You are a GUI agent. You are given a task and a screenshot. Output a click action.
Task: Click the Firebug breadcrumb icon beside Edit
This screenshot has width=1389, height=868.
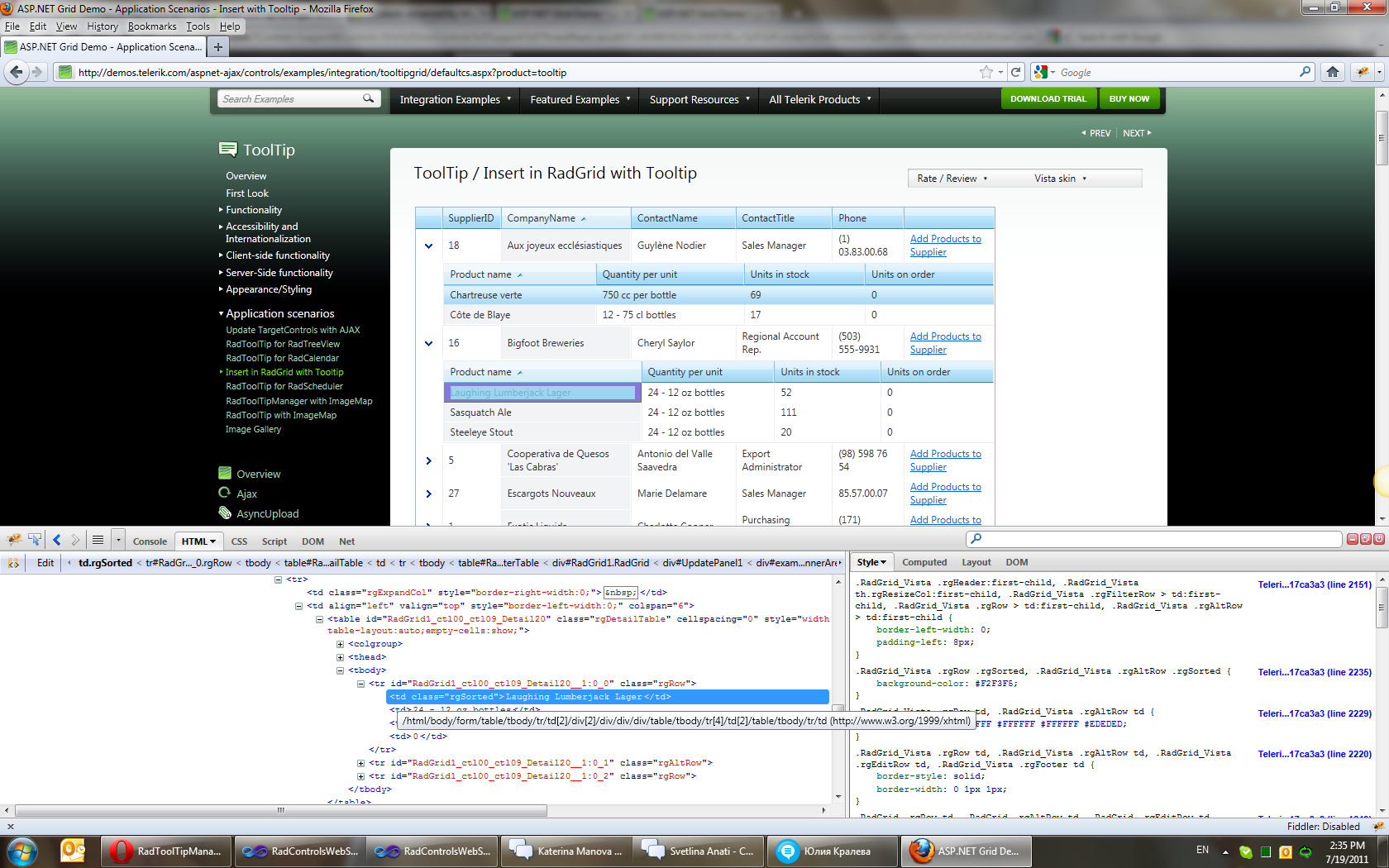[x=13, y=563]
